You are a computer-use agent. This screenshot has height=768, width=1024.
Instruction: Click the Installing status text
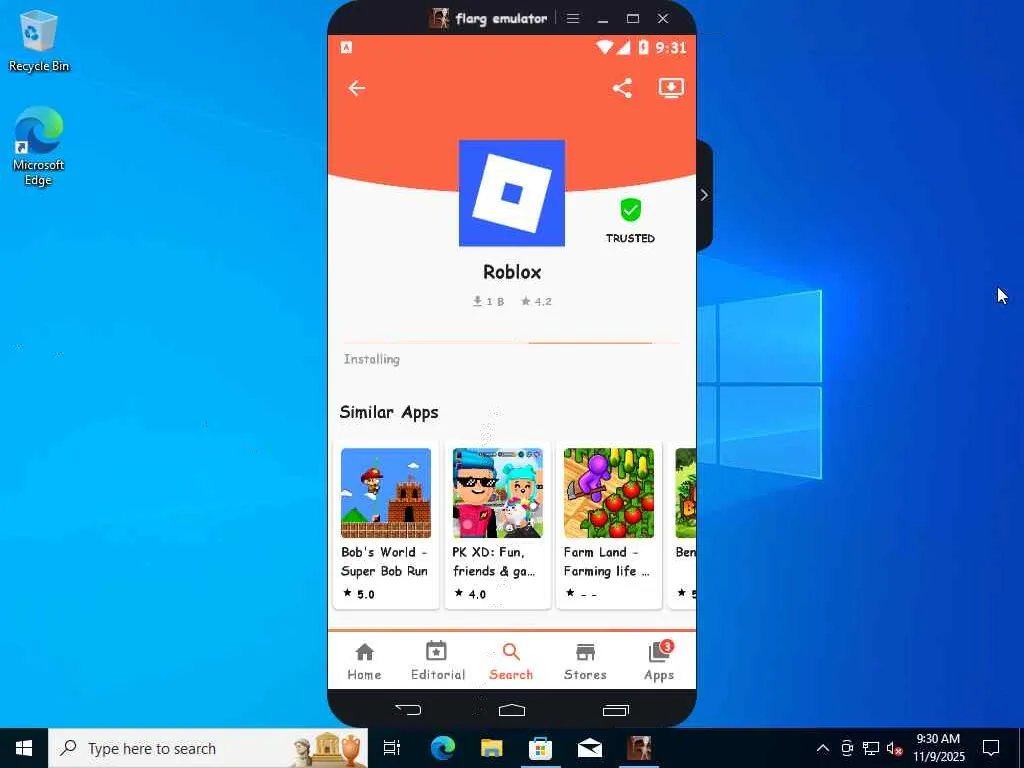pyautogui.click(x=372, y=359)
